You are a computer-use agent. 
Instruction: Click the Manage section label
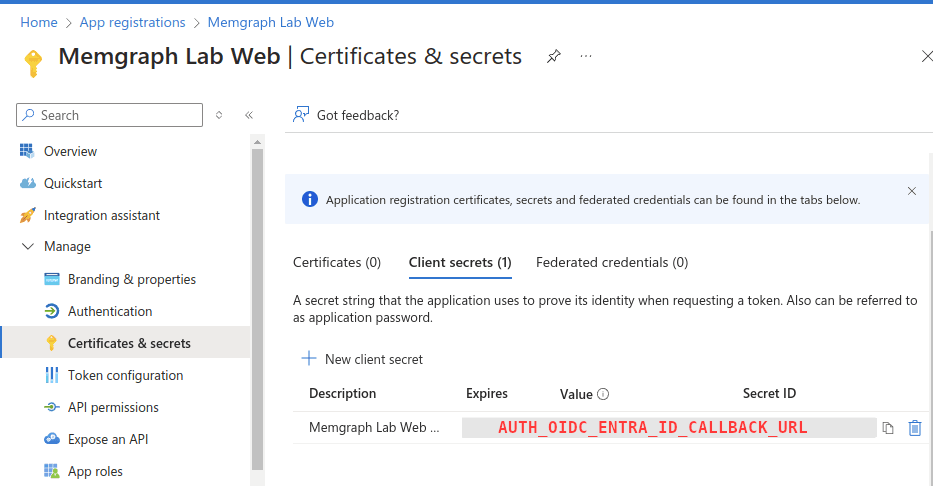coord(67,246)
